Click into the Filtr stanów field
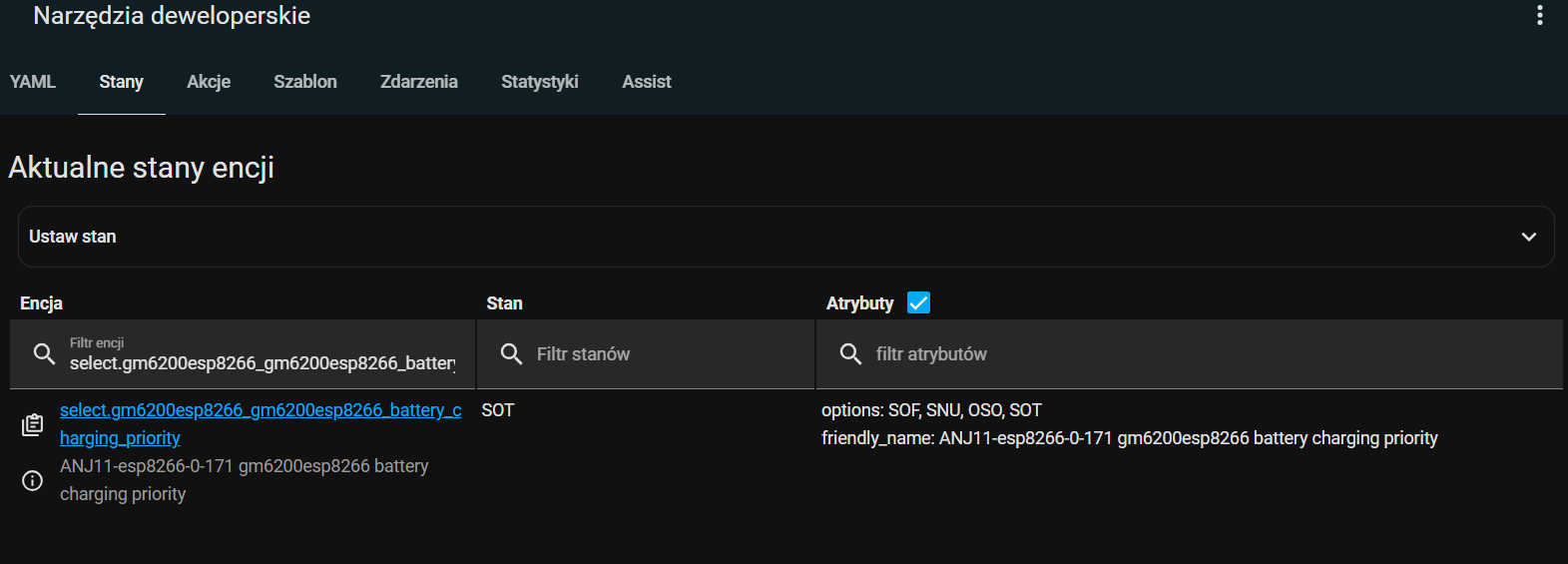 [x=659, y=354]
